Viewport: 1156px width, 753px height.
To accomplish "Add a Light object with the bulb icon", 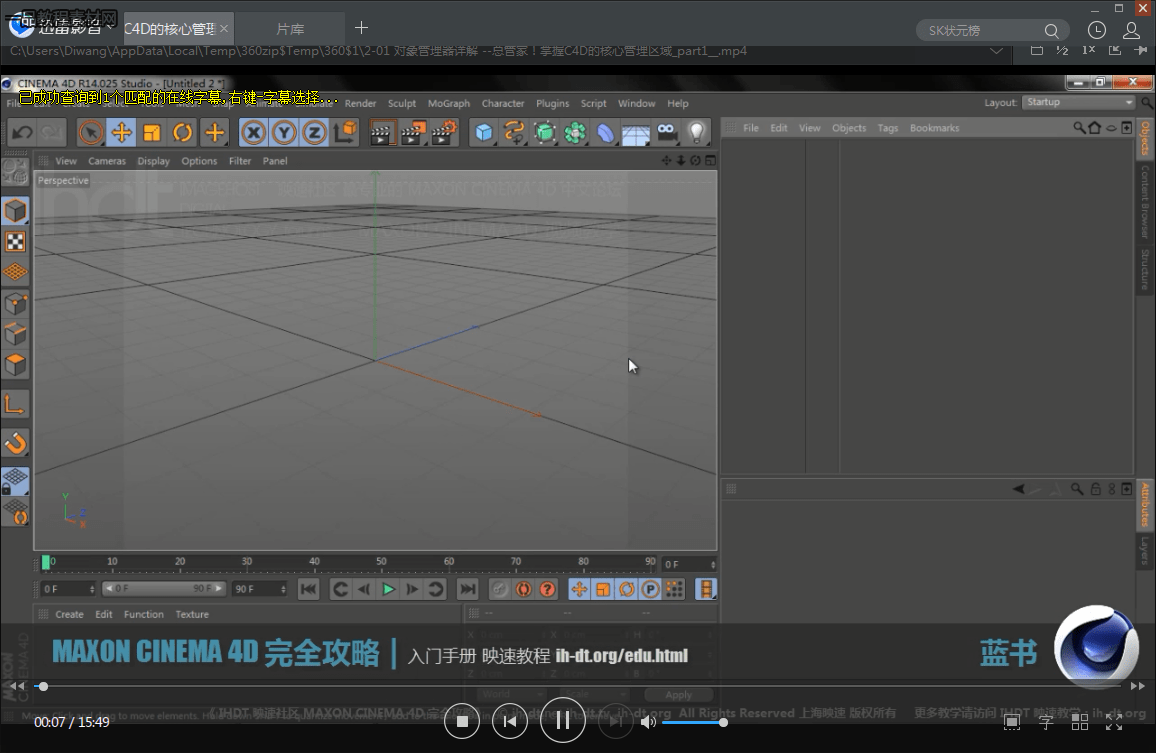I will click(697, 133).
